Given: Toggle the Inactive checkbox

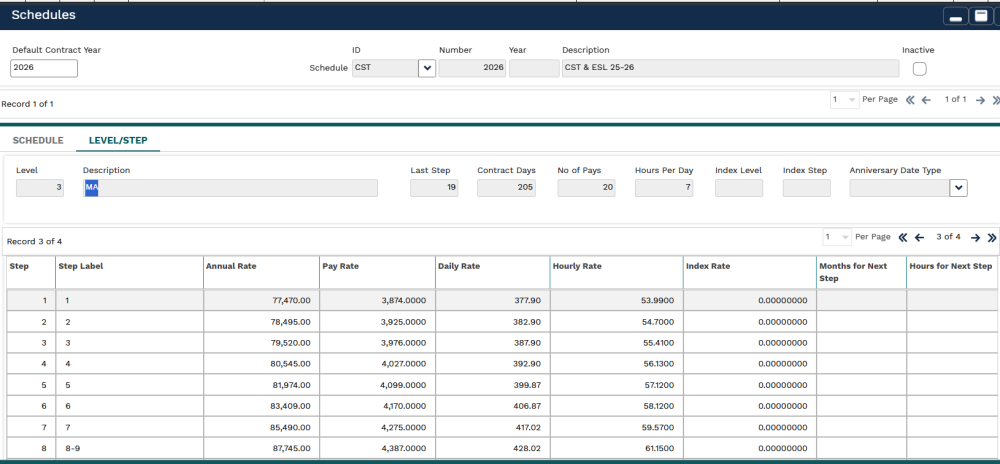Looking at the screenshot, I should (919, 69).
